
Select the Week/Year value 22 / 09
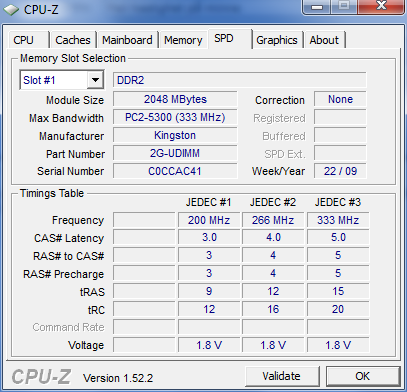click(340, 171)
